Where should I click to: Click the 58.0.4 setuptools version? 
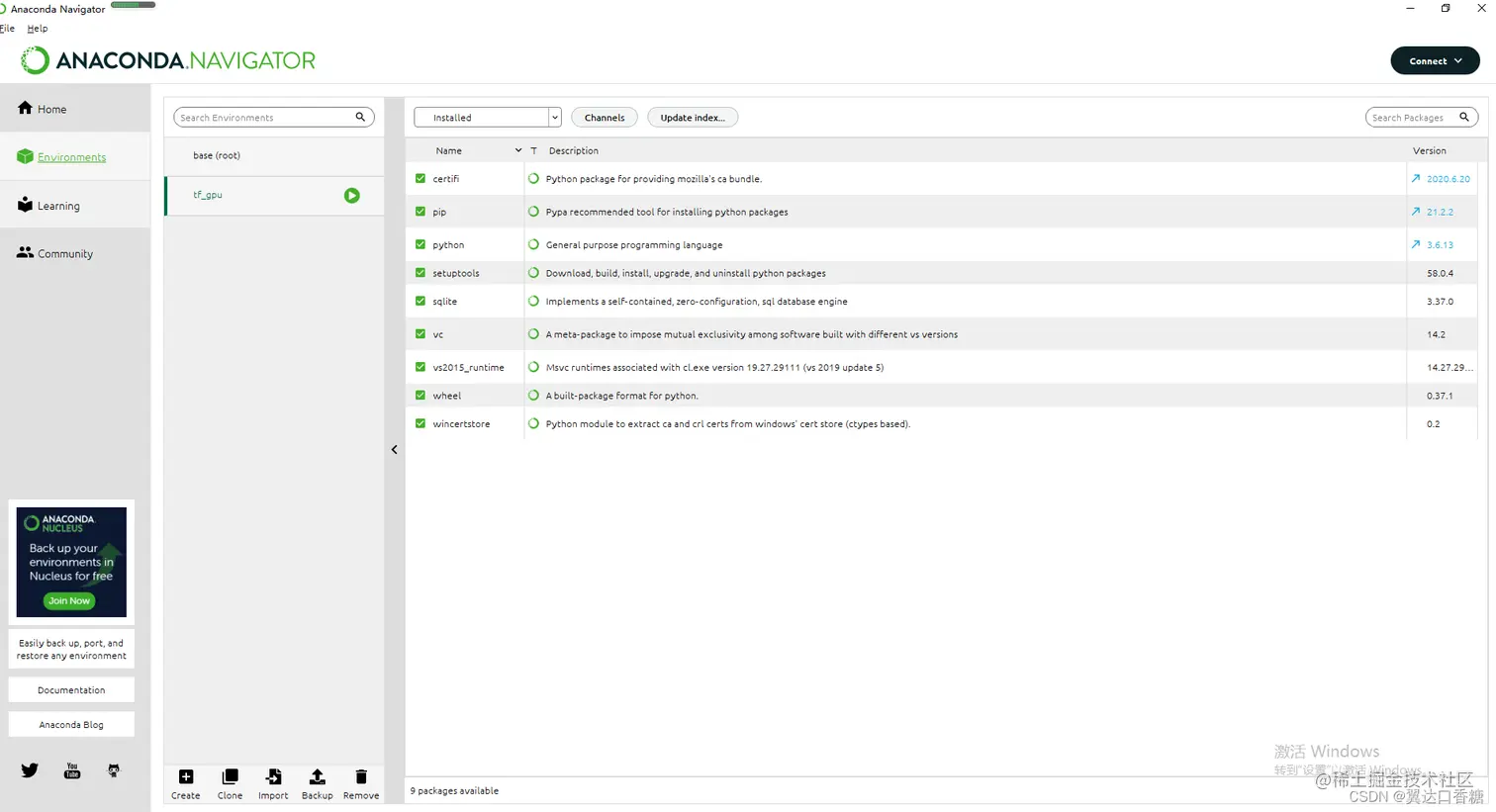tap(1440, 273)
